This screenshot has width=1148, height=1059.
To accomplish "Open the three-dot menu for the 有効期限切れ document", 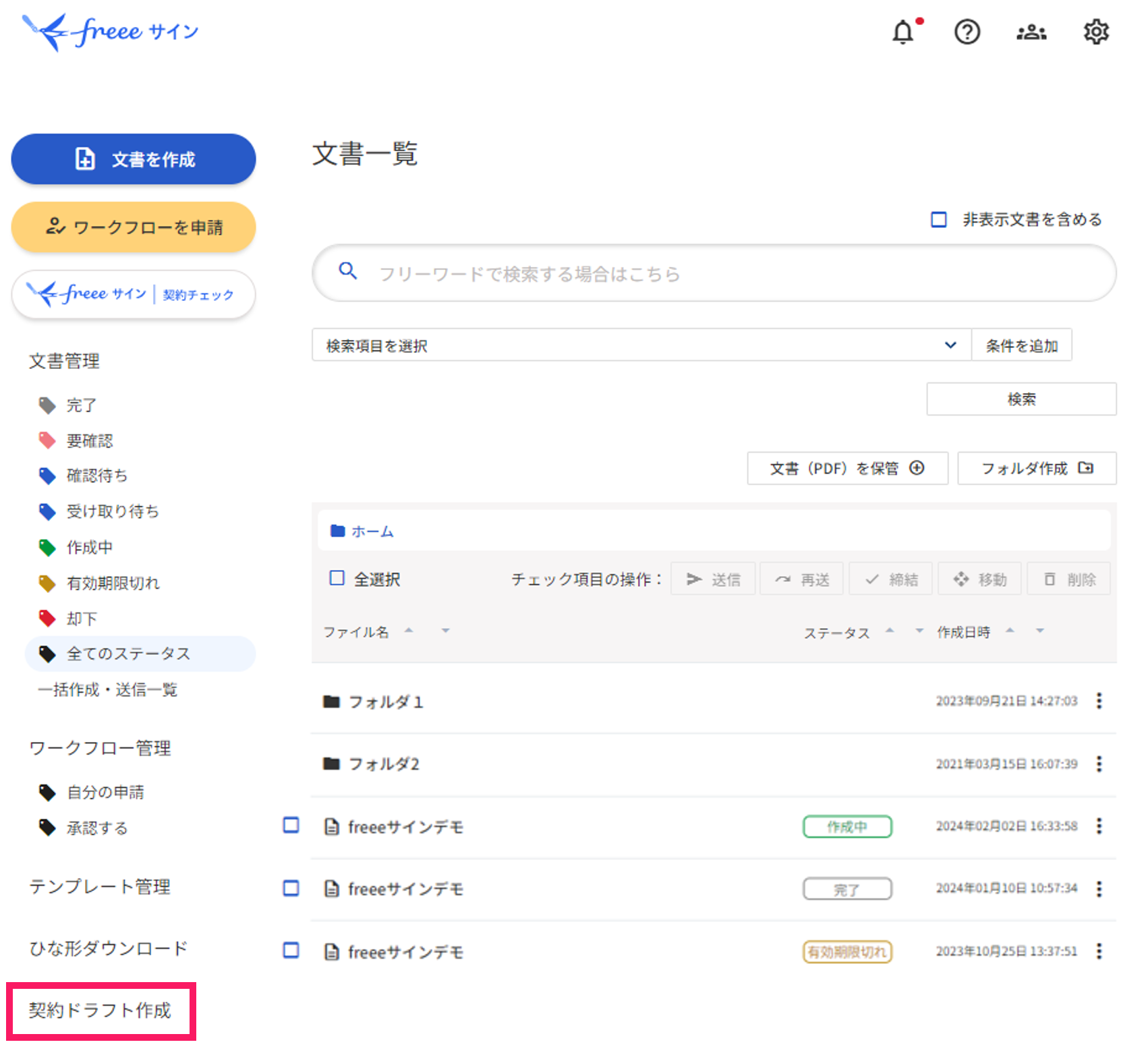I will coord(1099,951).
